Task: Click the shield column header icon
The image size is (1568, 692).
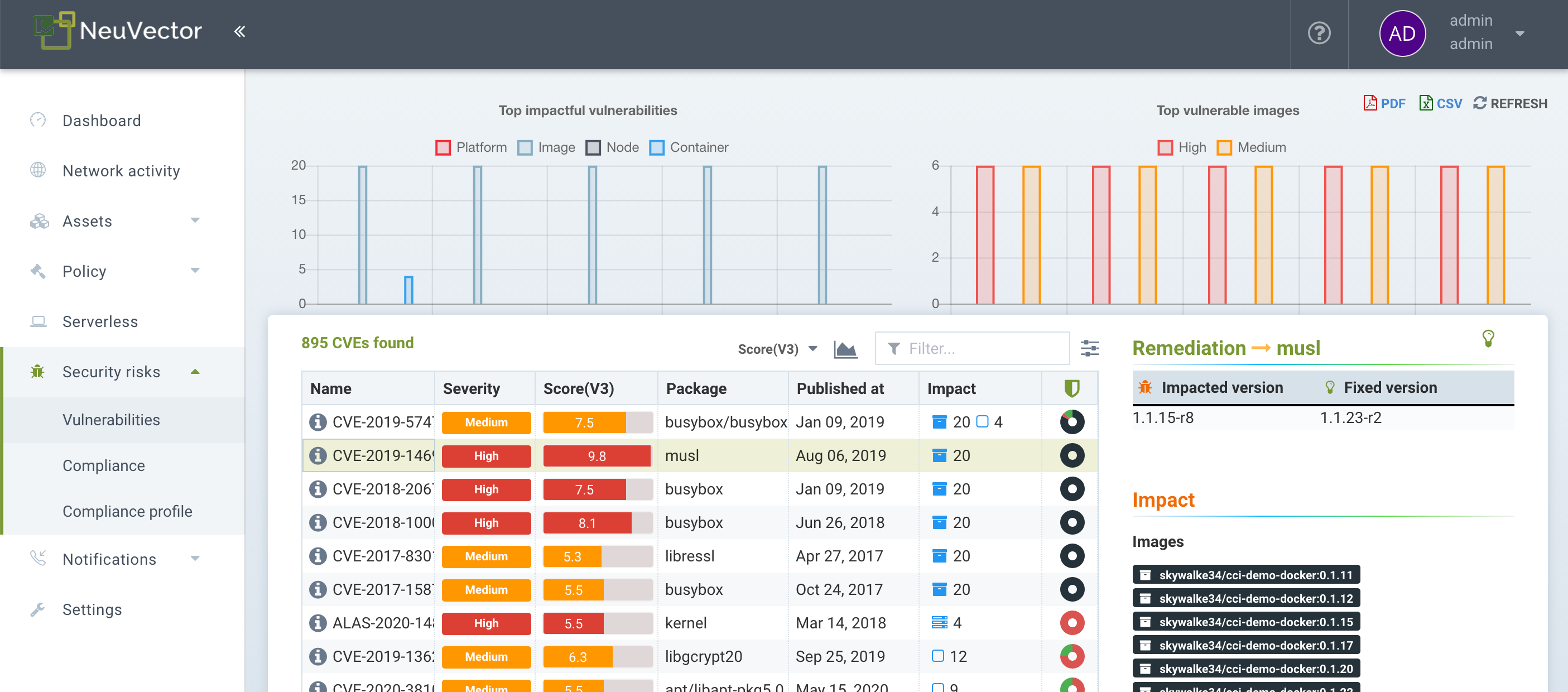Action: [x=1071, y=388]
